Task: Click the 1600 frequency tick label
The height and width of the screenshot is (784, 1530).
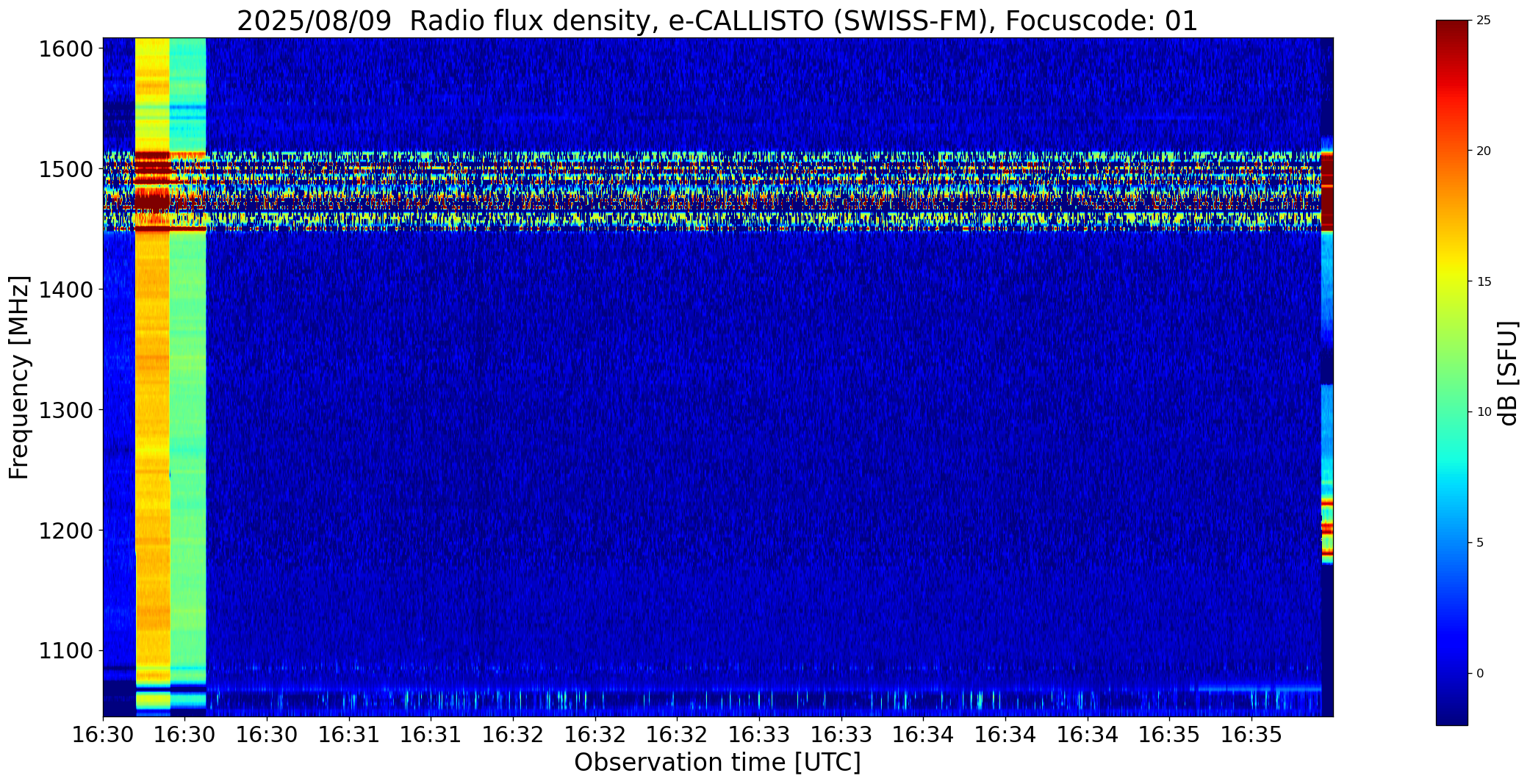Action: pos(65,49)
